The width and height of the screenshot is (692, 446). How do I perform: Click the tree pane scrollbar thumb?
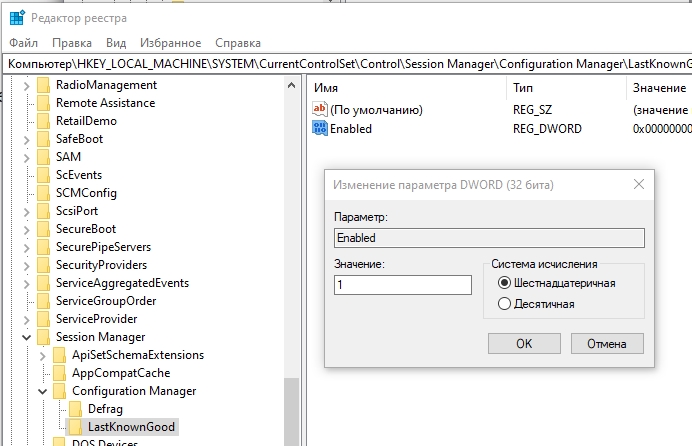tap(291, 411)
